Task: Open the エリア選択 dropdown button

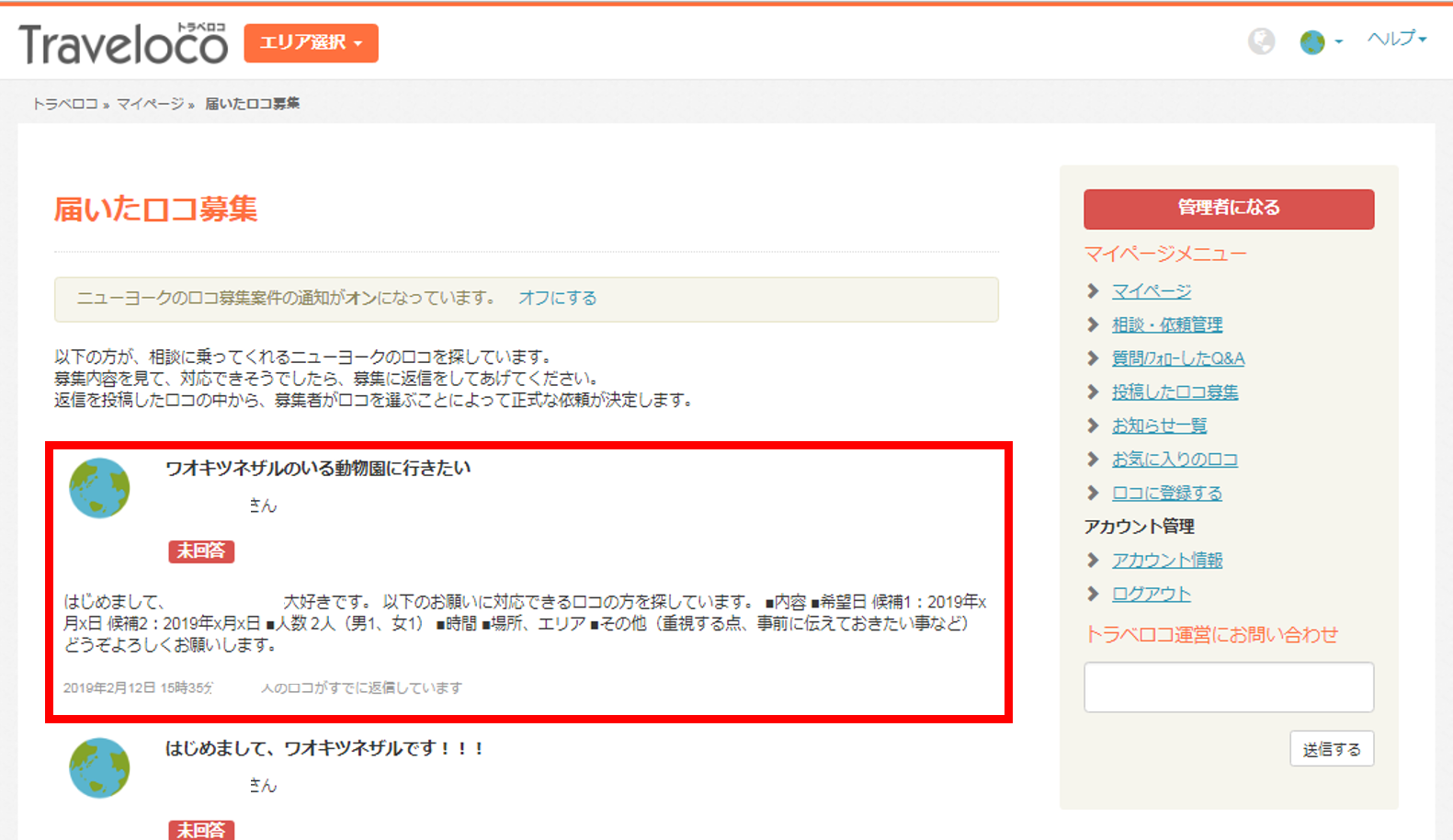Action: point(311,43)
